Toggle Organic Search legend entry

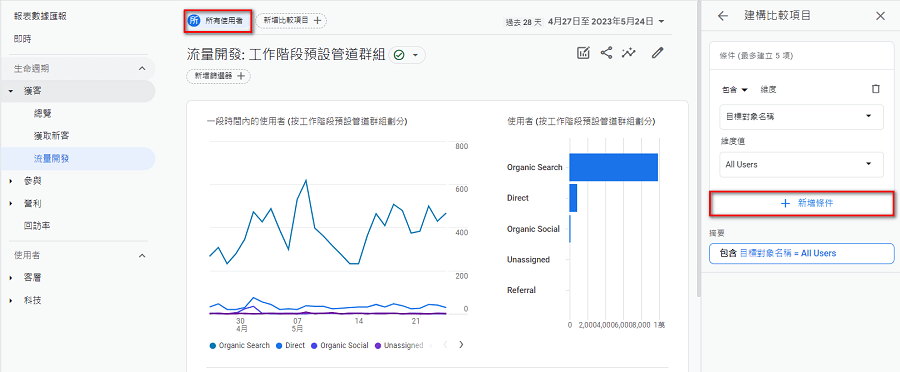pos(240,346)
